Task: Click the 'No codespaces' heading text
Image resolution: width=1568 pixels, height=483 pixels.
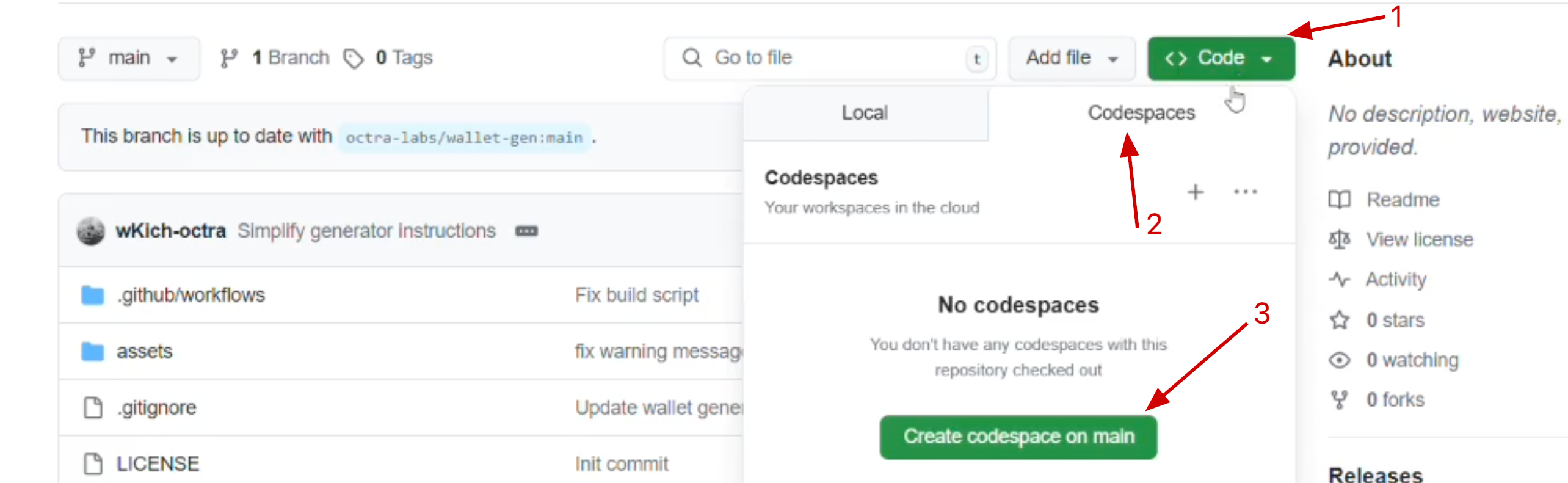Action: pyautogui.click(x=1018, y=305)
